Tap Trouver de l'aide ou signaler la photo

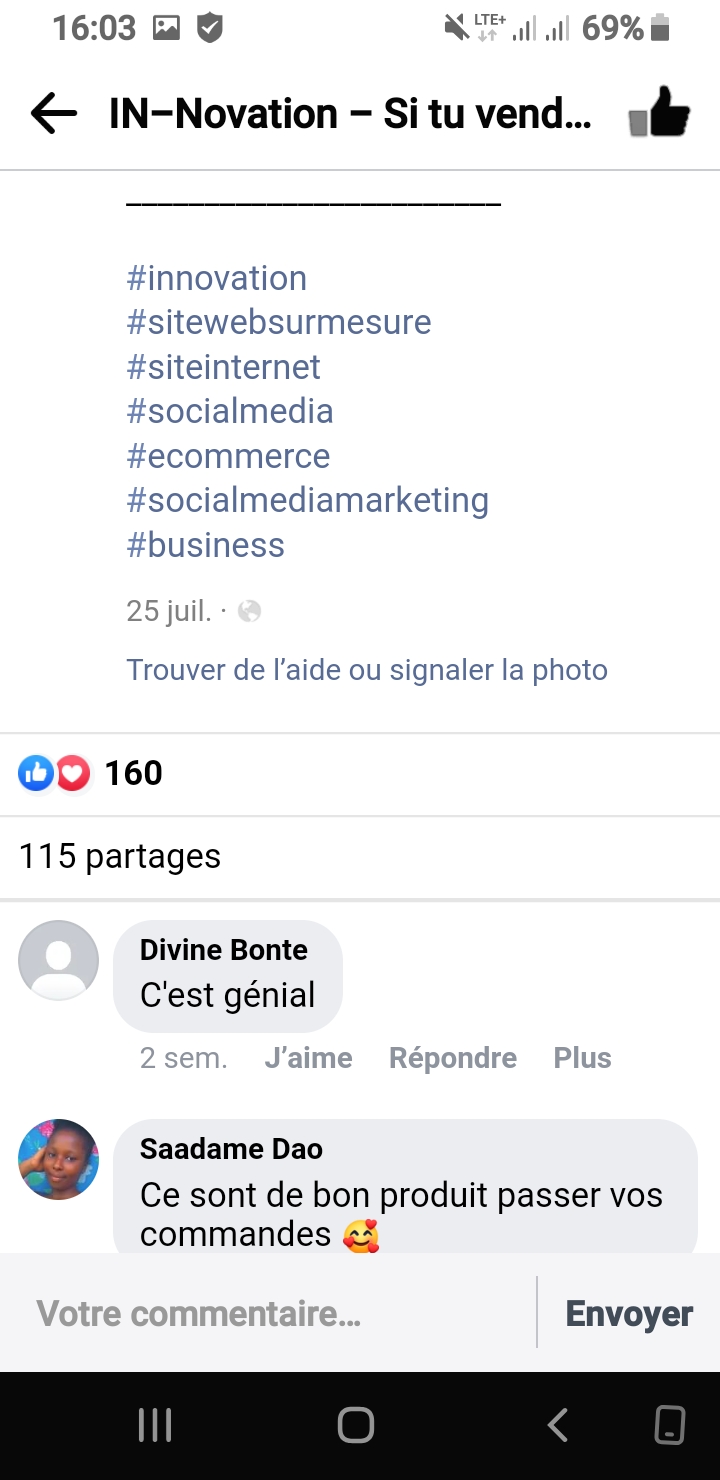367,669
